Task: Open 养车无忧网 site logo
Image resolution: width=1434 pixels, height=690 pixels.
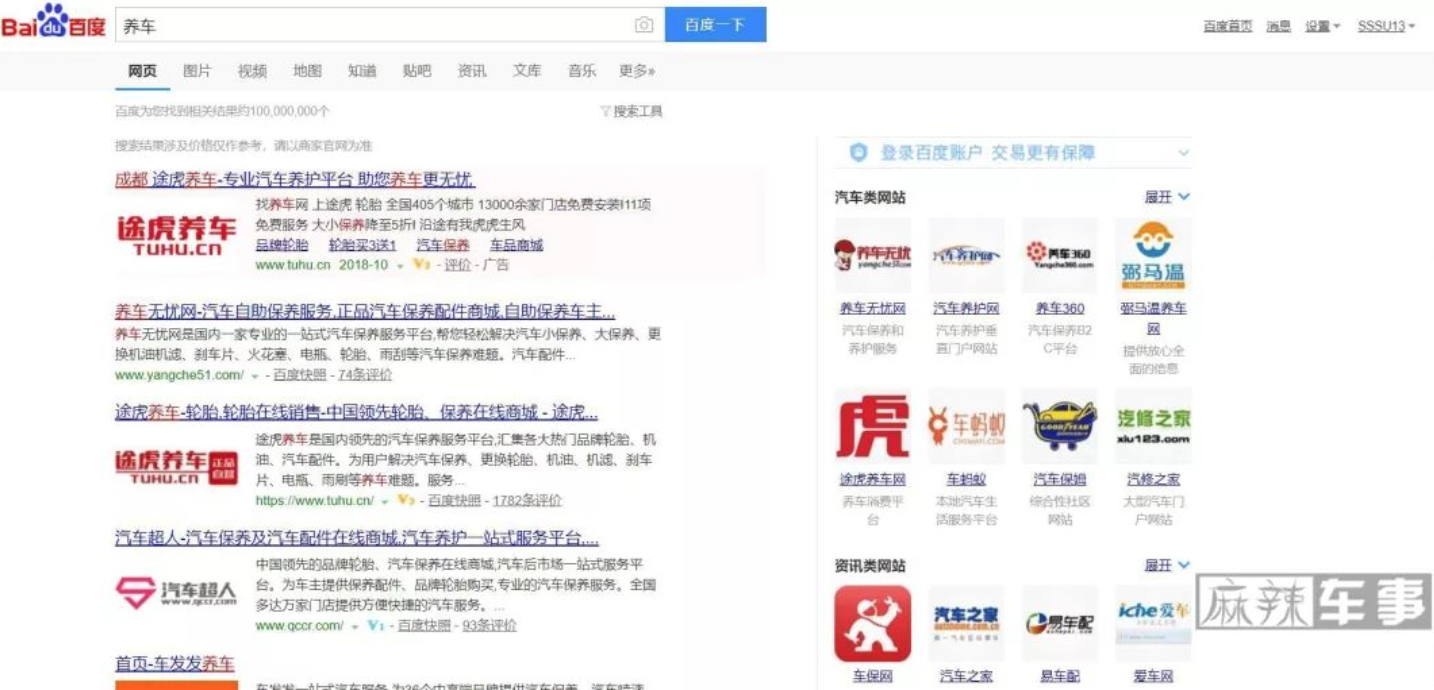Action: tap(872, 257)
